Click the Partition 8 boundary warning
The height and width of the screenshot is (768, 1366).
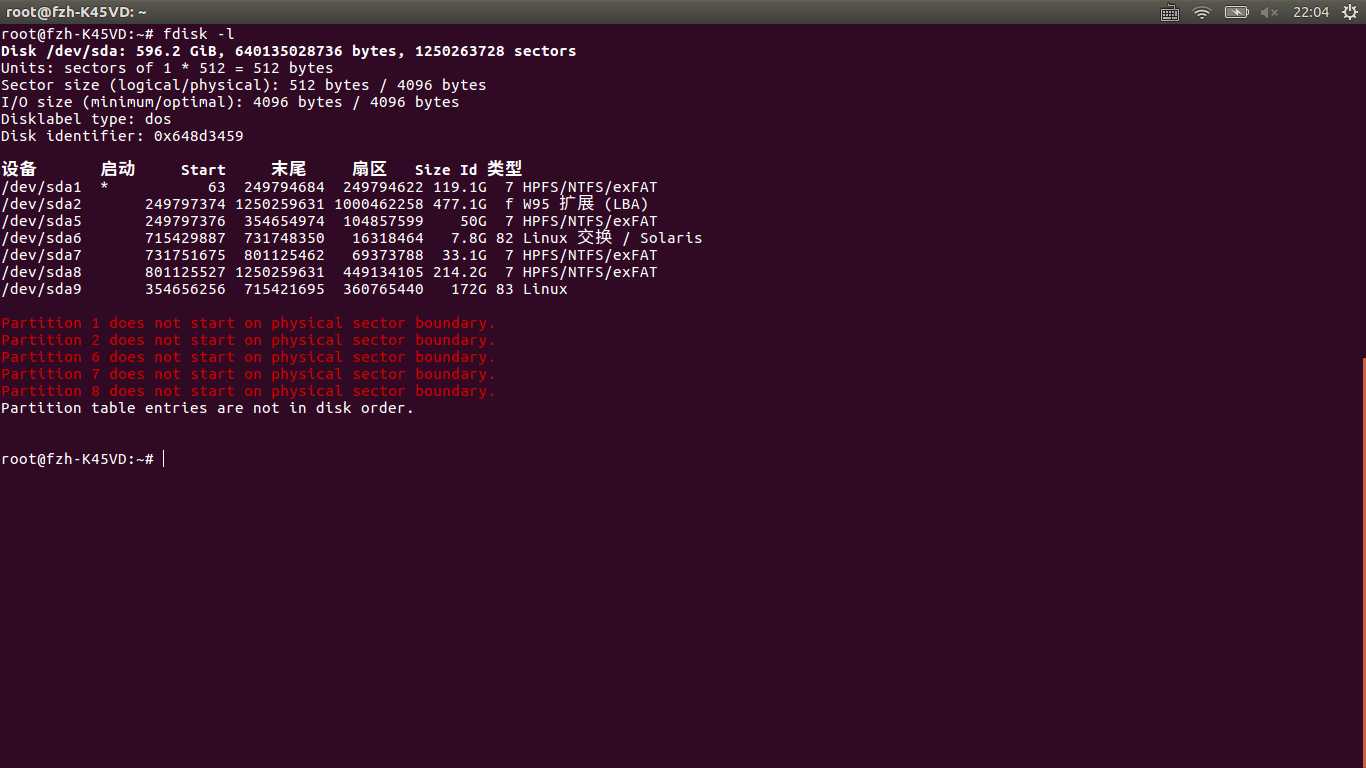[x=248, y=391]
